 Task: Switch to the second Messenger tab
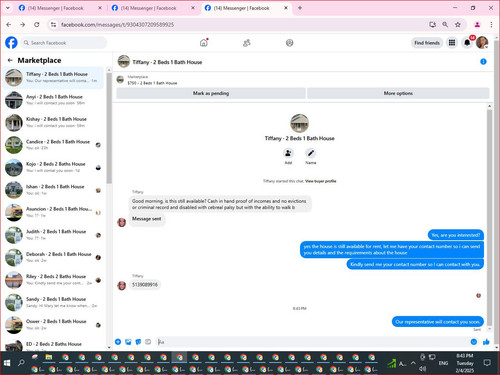tap(153, 8)
